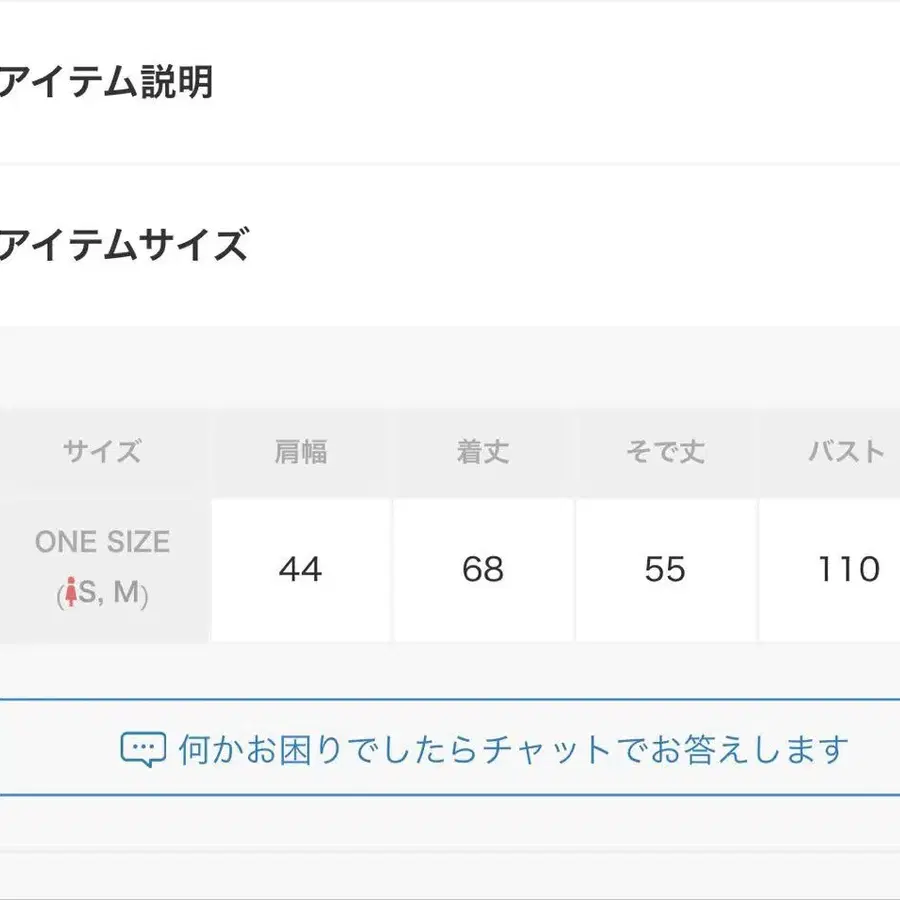Click the 肩幅 column header
Image resolution: width=900 pixels, height=900 pixels.
coord(300,453)
